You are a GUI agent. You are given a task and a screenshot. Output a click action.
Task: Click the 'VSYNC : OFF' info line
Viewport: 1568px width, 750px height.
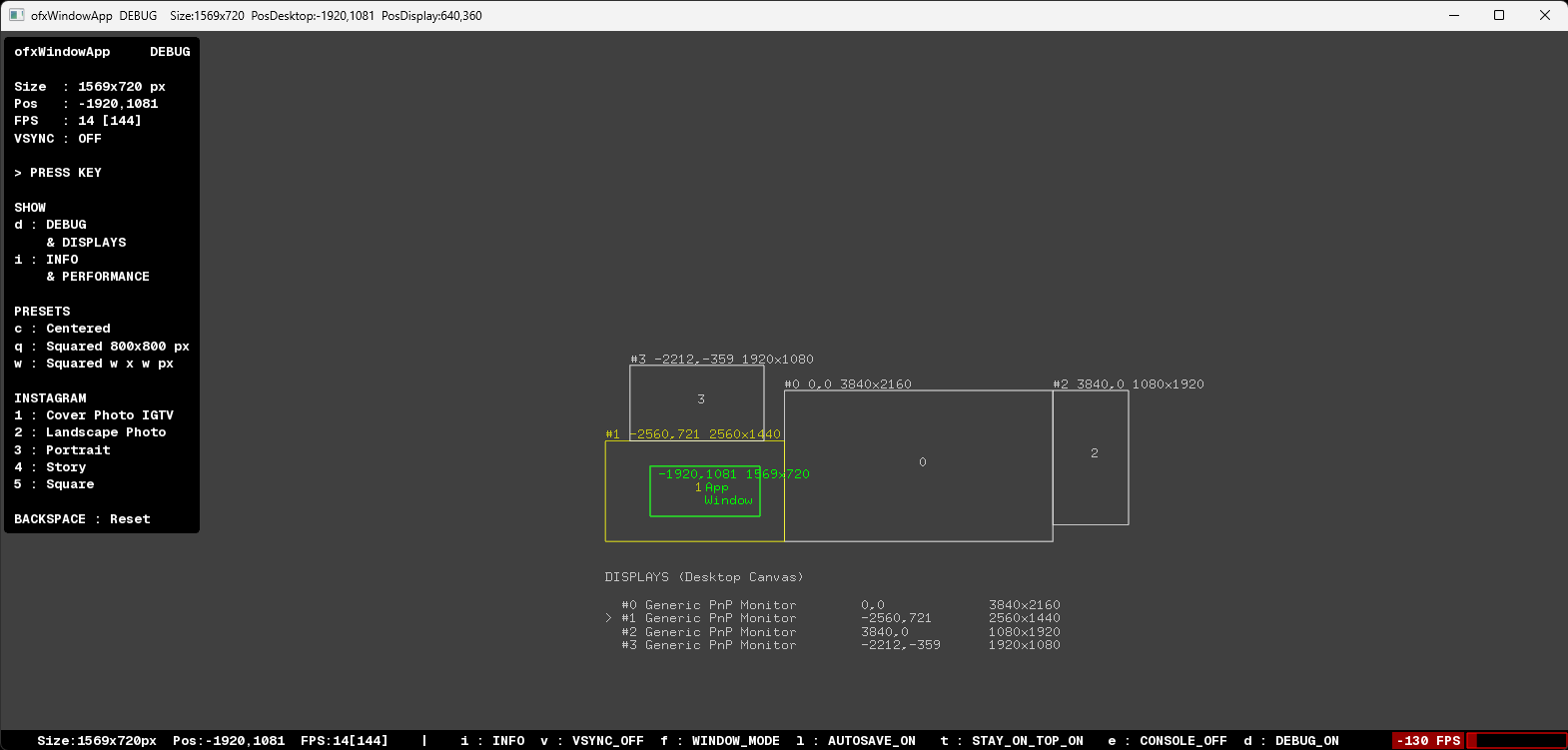click(x=58, y=139)
